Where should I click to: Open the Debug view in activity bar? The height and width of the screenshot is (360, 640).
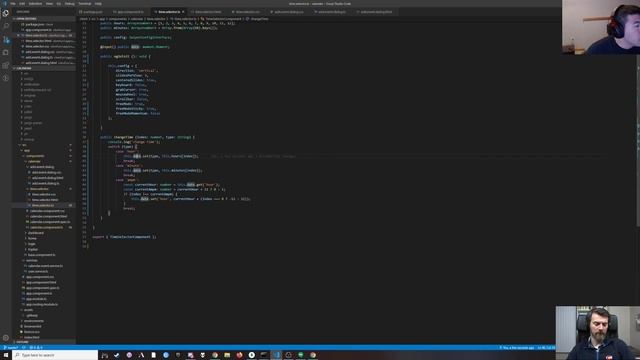point(6,52)
